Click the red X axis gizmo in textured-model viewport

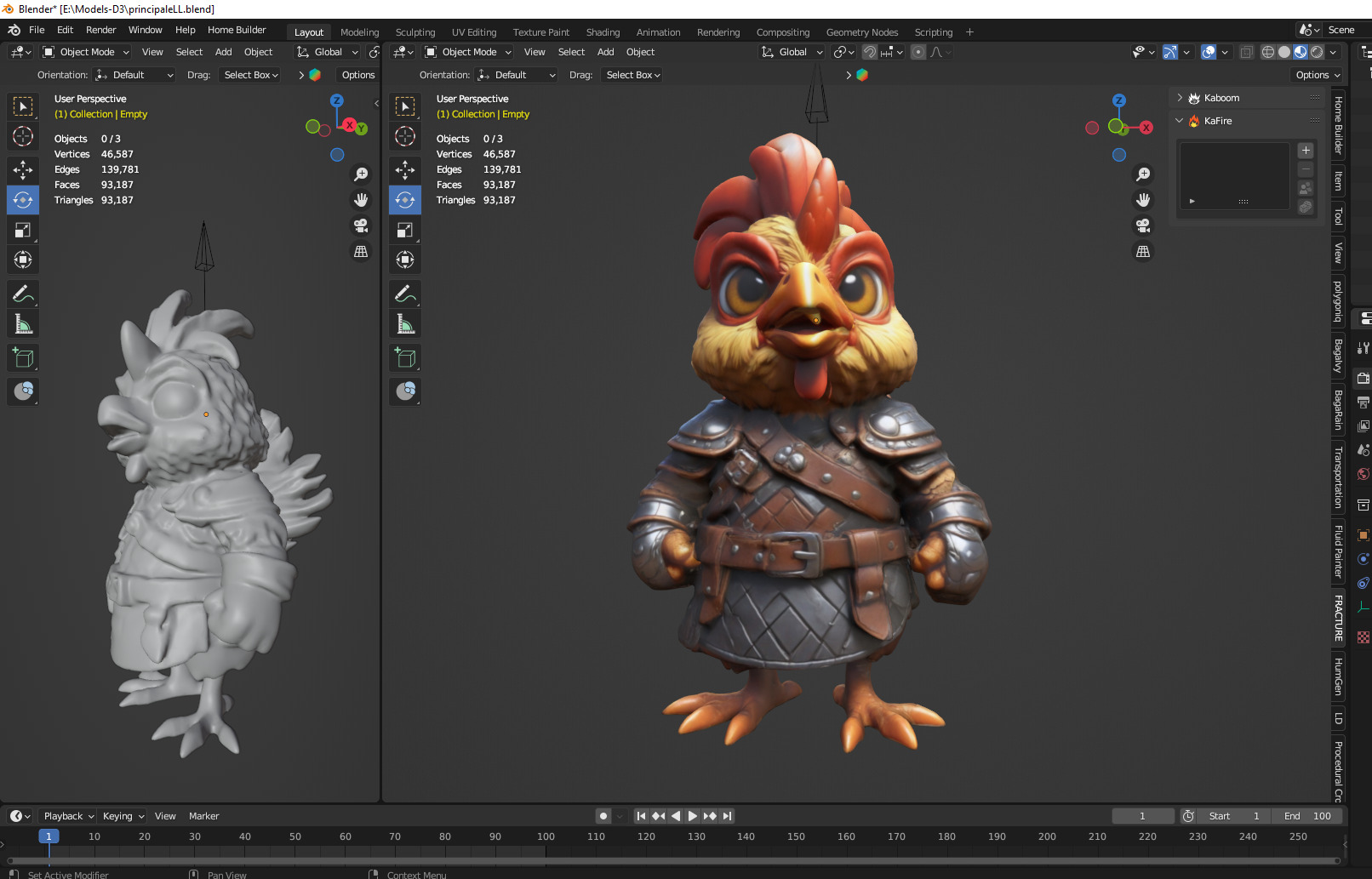coord(1146,128)
